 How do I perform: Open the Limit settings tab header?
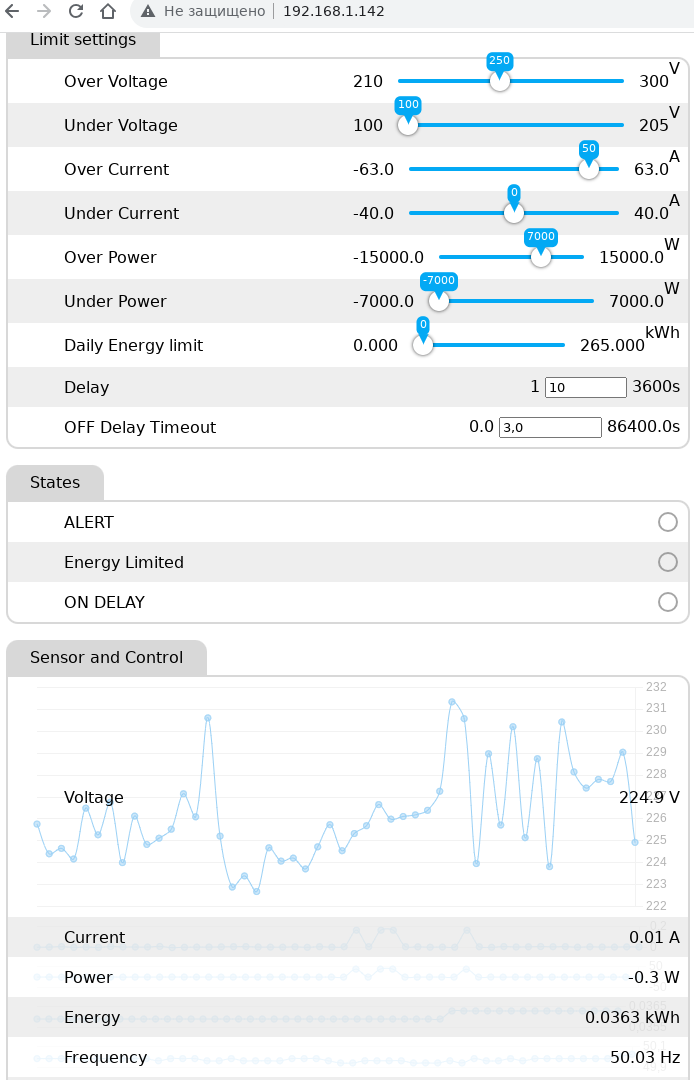coord(83,41)
